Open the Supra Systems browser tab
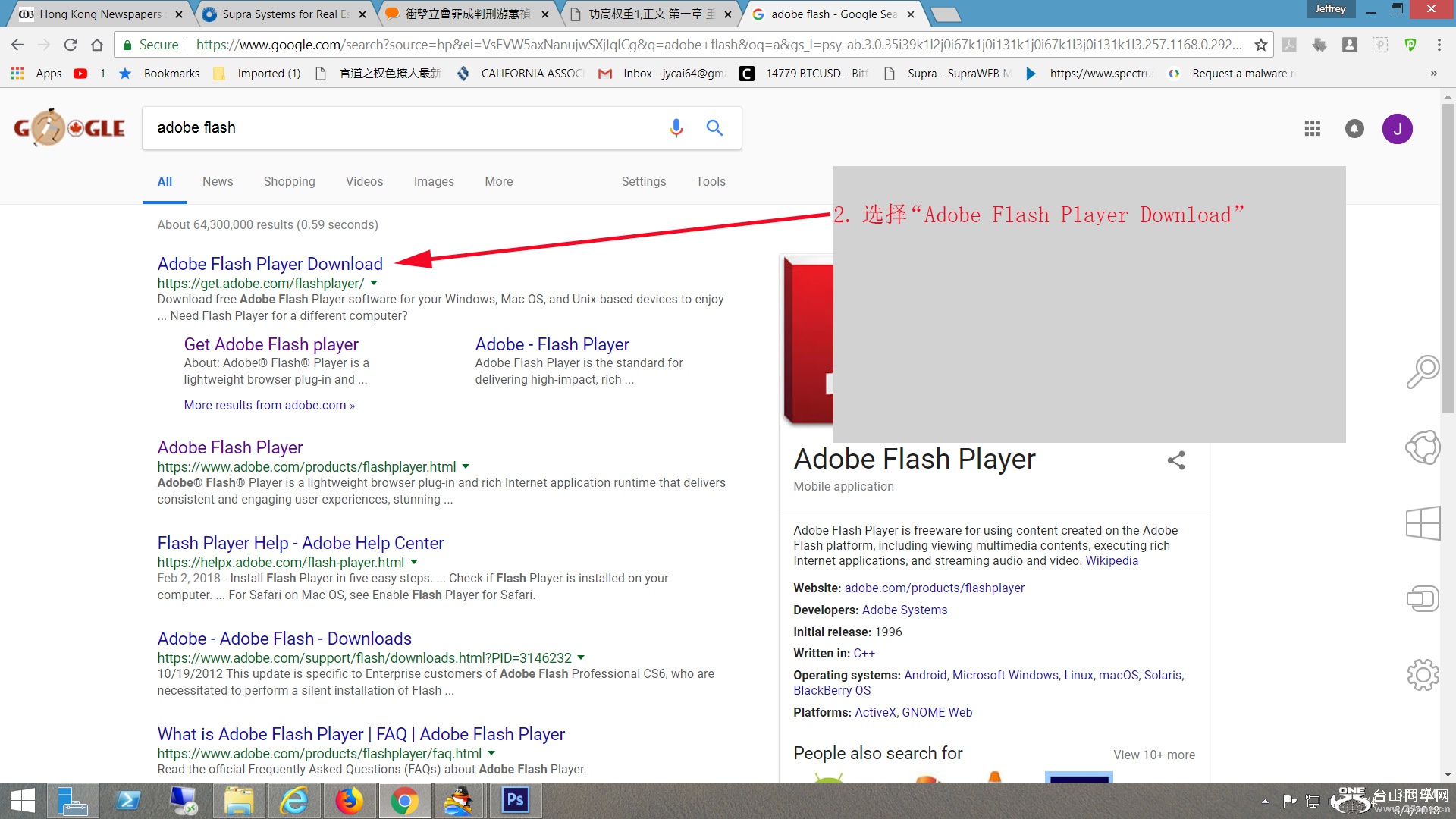 pos(283,14)
